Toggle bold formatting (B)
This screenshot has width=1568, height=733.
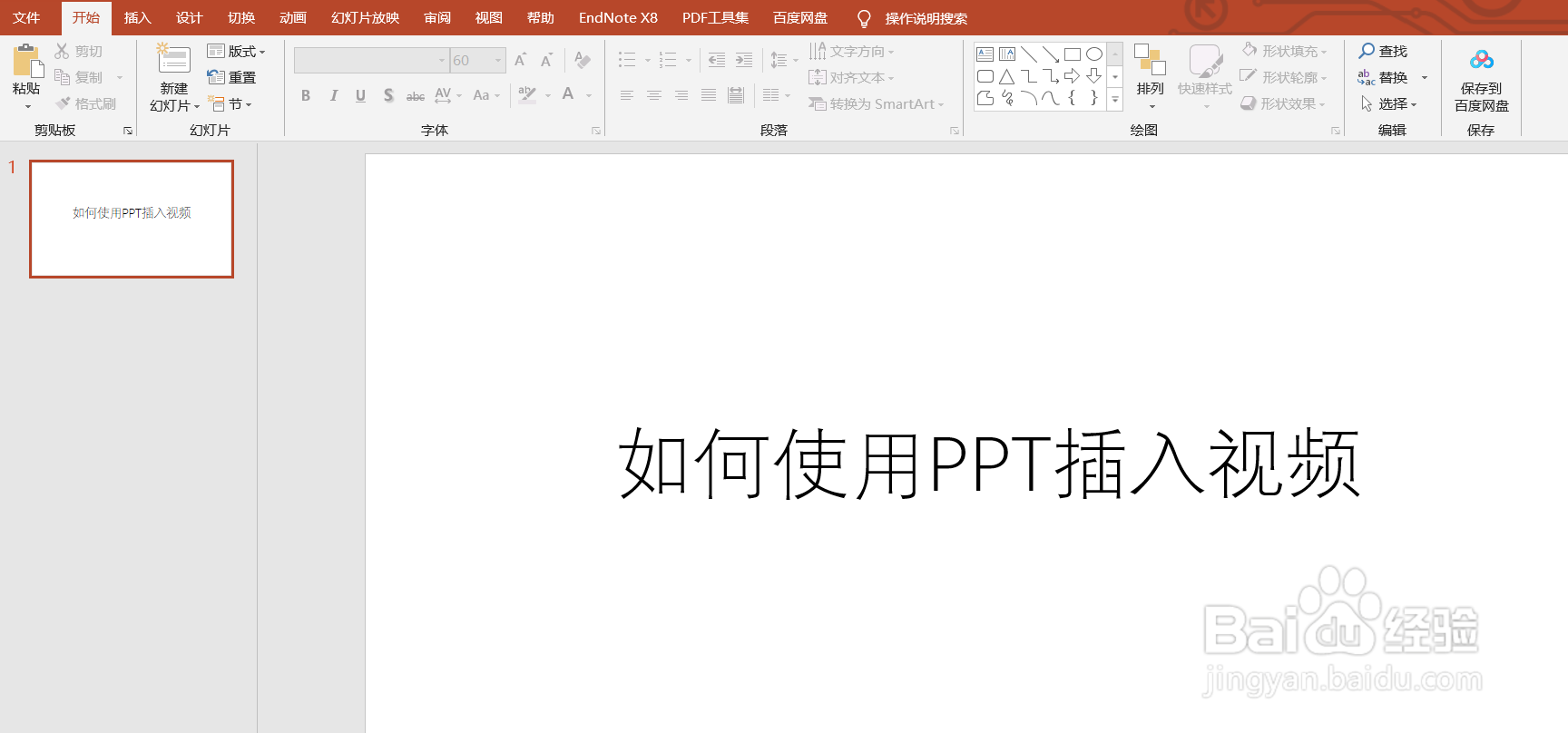point(306,95)
